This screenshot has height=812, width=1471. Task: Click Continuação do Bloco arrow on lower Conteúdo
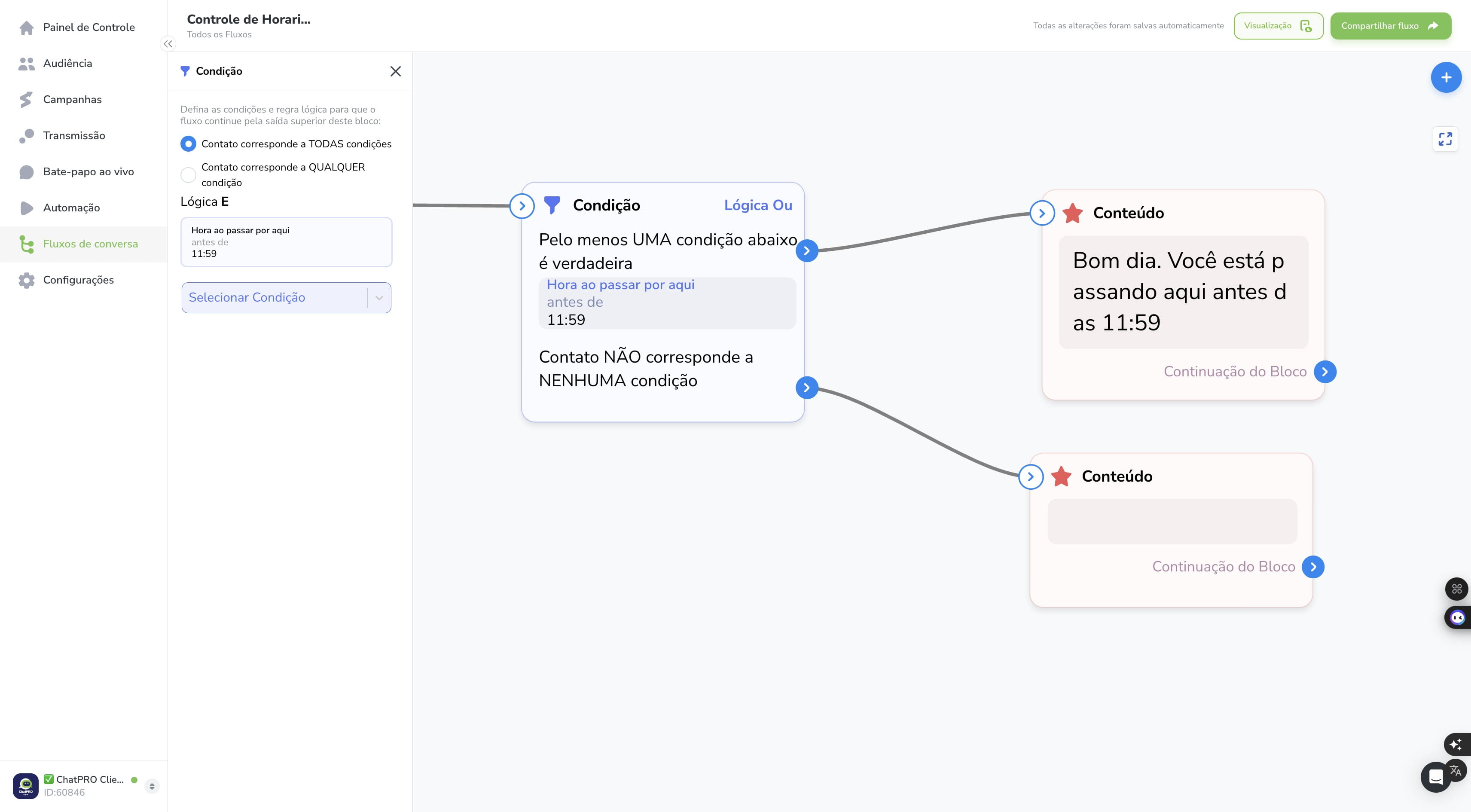pos(1313,566)
